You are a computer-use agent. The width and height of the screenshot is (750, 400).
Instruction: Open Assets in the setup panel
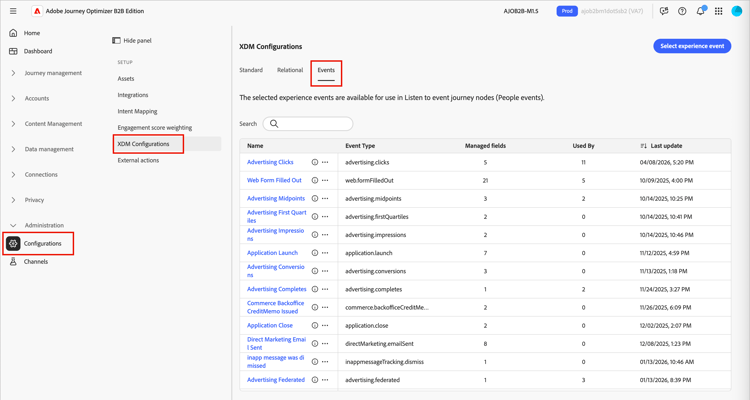[x=126, y=78]
